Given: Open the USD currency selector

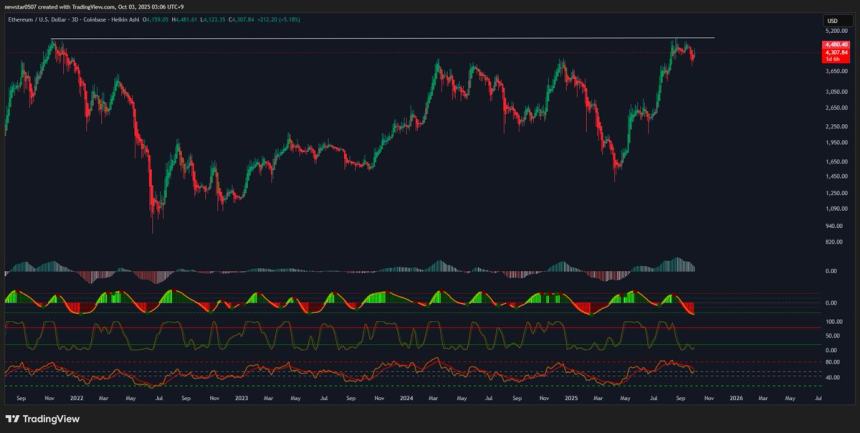Looking at the screenshot, I should (x=832, y=21).
